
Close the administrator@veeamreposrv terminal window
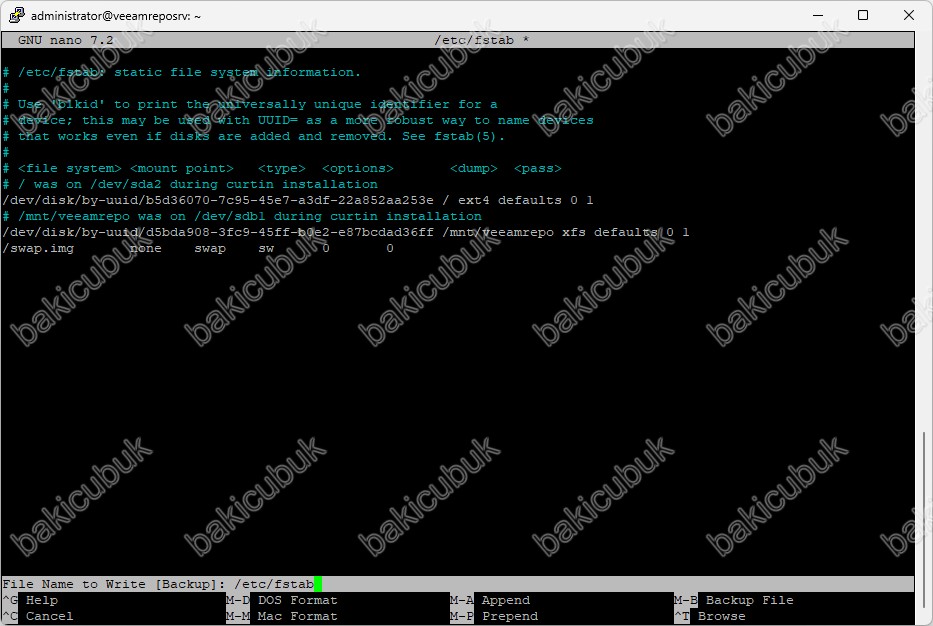[x=909, y=15]
